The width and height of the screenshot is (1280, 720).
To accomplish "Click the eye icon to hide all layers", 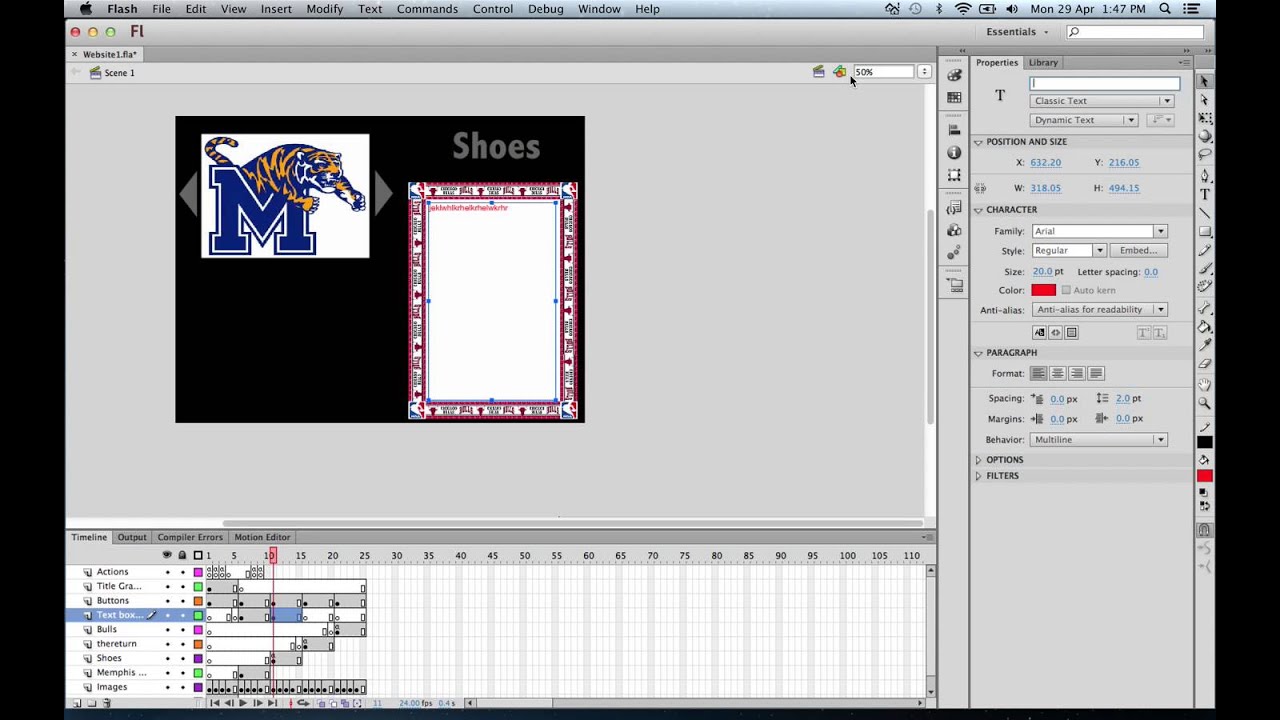I will point(167,555).
